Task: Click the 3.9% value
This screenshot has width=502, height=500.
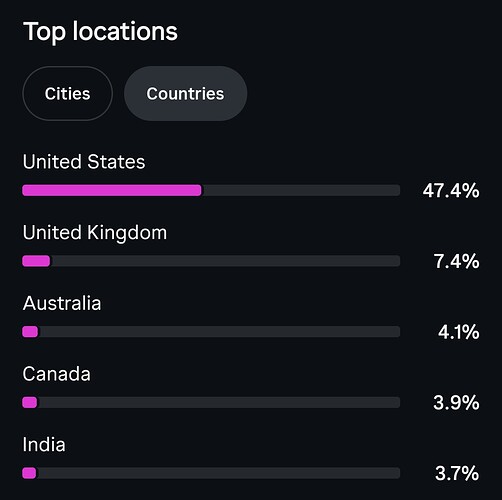Action: pos(456,403)
